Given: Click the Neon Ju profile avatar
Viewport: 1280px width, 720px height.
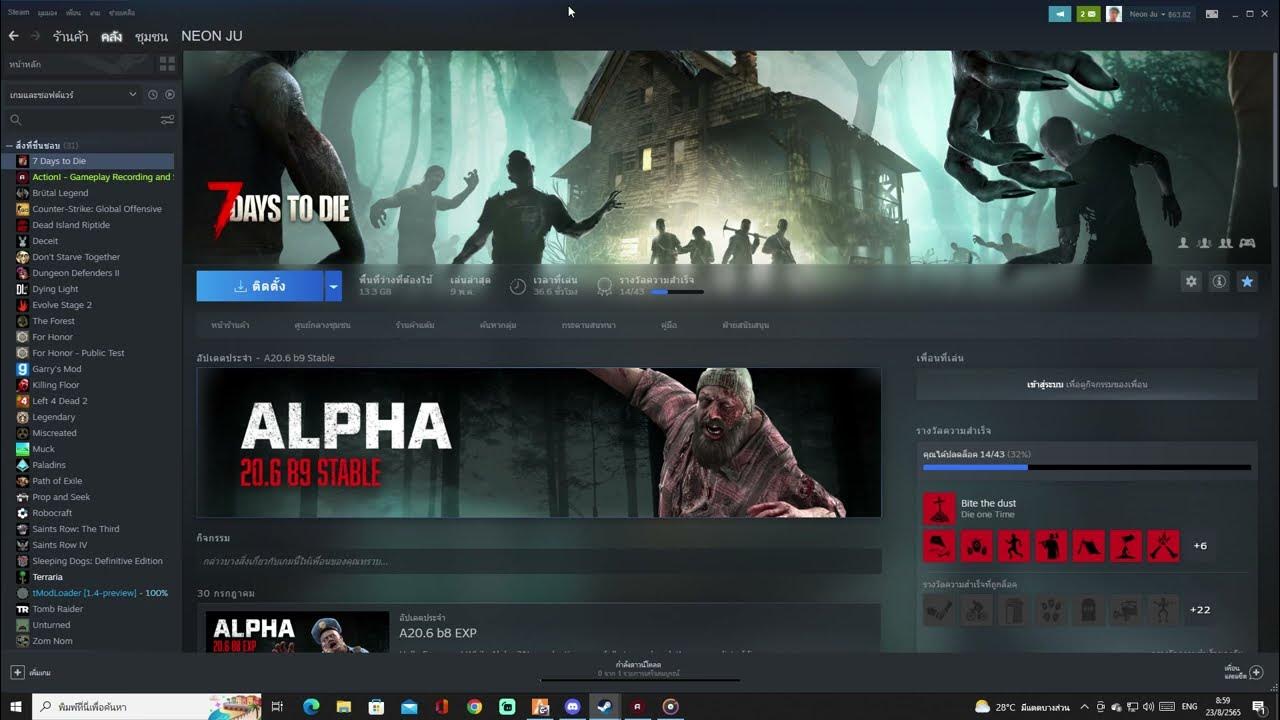Looking at the screenshot, I should (x=1114, y=14).
